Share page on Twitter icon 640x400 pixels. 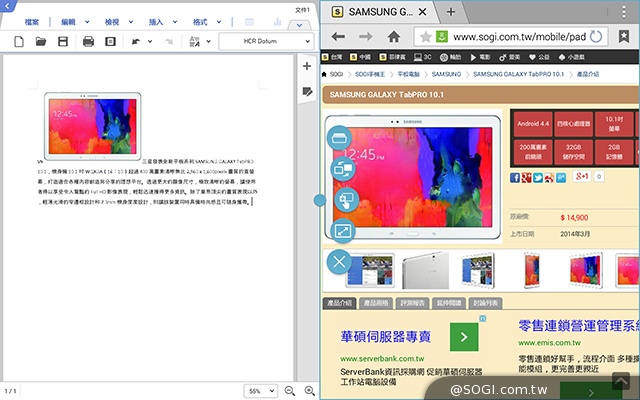point(538,178)
